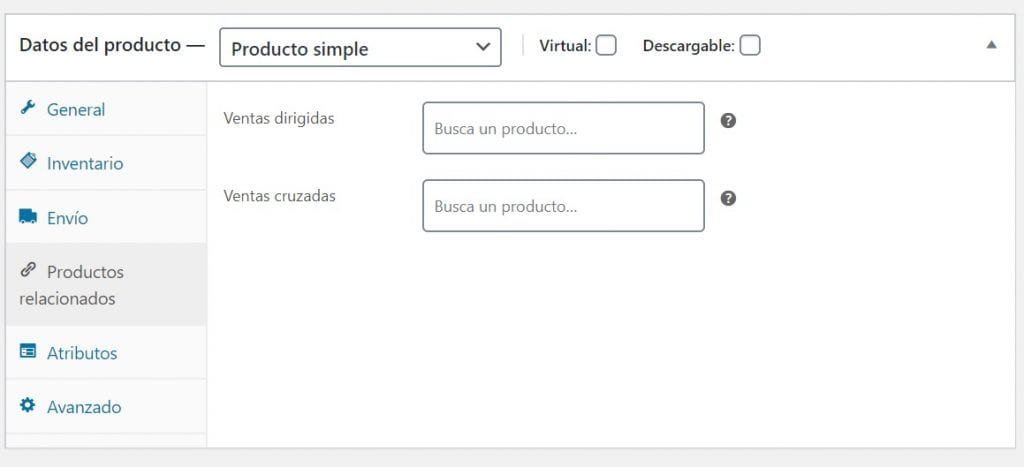This screenshot has width=1024, height=467.
Task: Focus the Ventas cruzadas product search field
Action: pos(564,206)
